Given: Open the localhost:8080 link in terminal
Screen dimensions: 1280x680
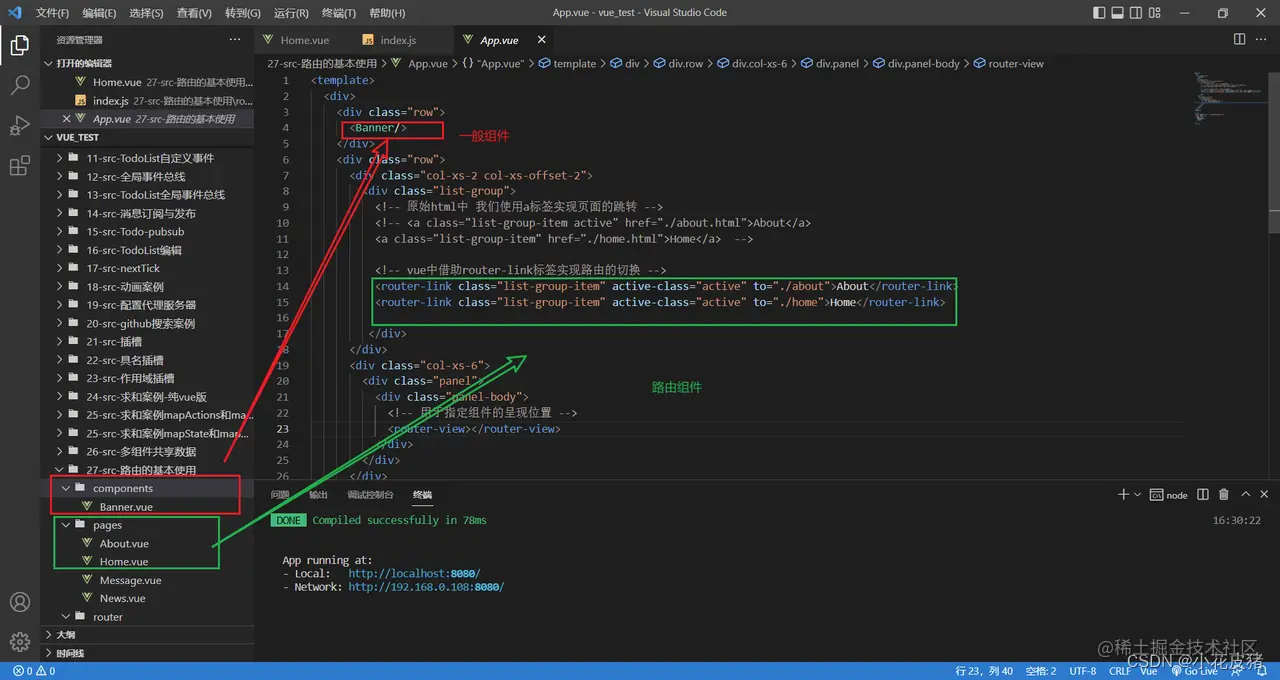Looking at the screenshot, I should (414, 574).
